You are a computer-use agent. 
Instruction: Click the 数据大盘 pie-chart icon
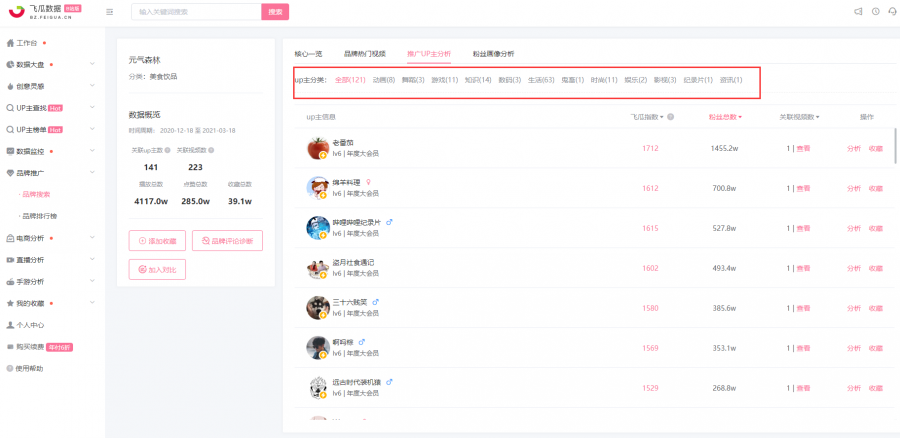pyautogui.click(x=10, y=64)
